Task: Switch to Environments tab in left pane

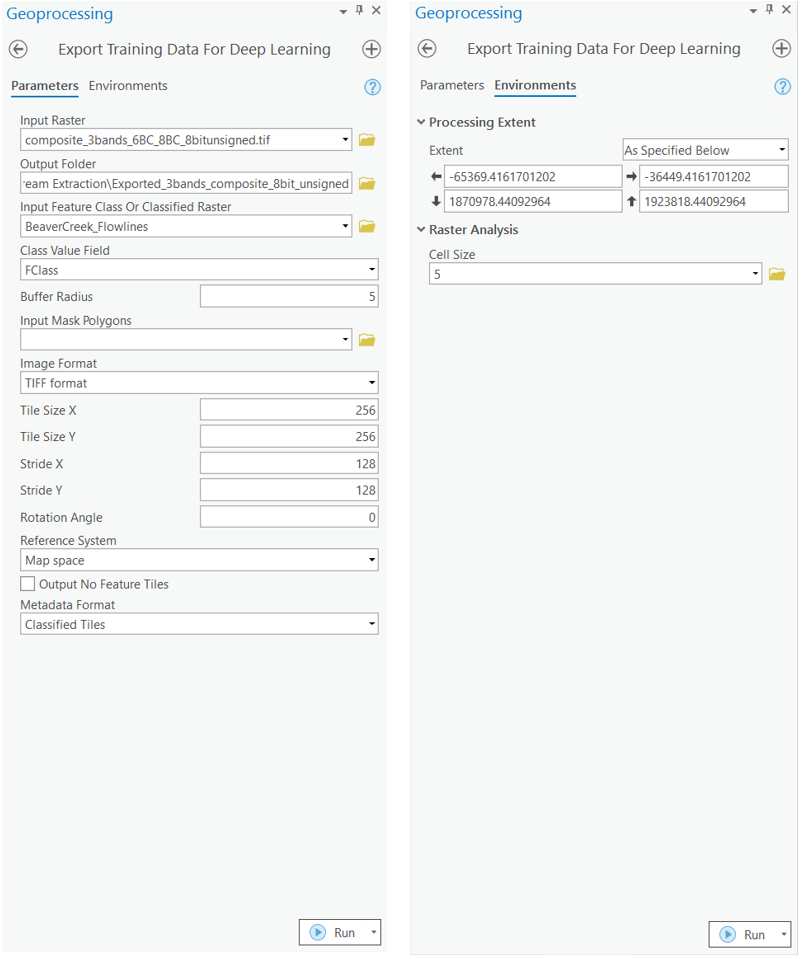Action: (128, 86)
